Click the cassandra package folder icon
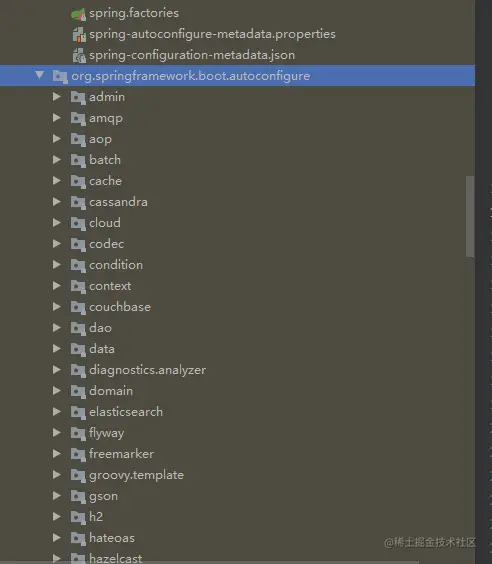Image resolution: width=492 pixels, height=564 pixels. tap(78, 203)
